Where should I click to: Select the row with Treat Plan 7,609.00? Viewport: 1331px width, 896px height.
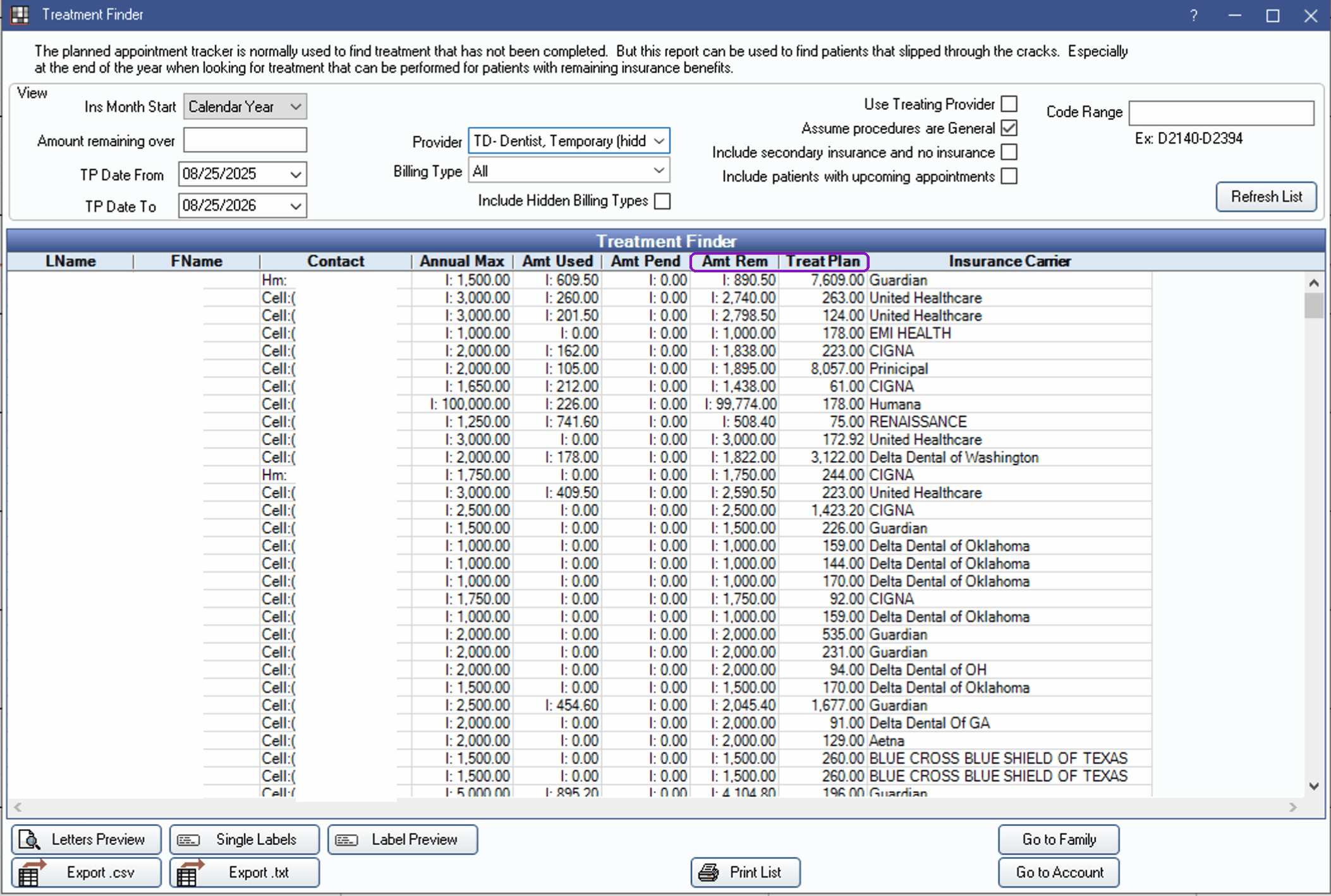click(580, 280)
